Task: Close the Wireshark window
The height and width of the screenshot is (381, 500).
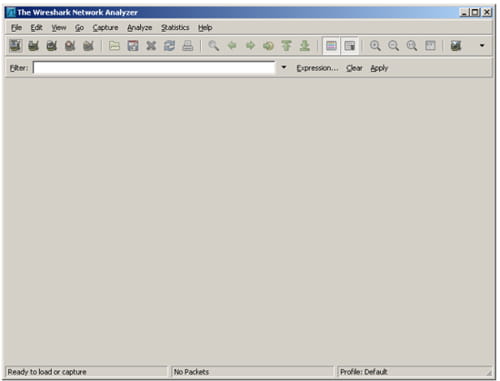Action: [x=487, y=12]
